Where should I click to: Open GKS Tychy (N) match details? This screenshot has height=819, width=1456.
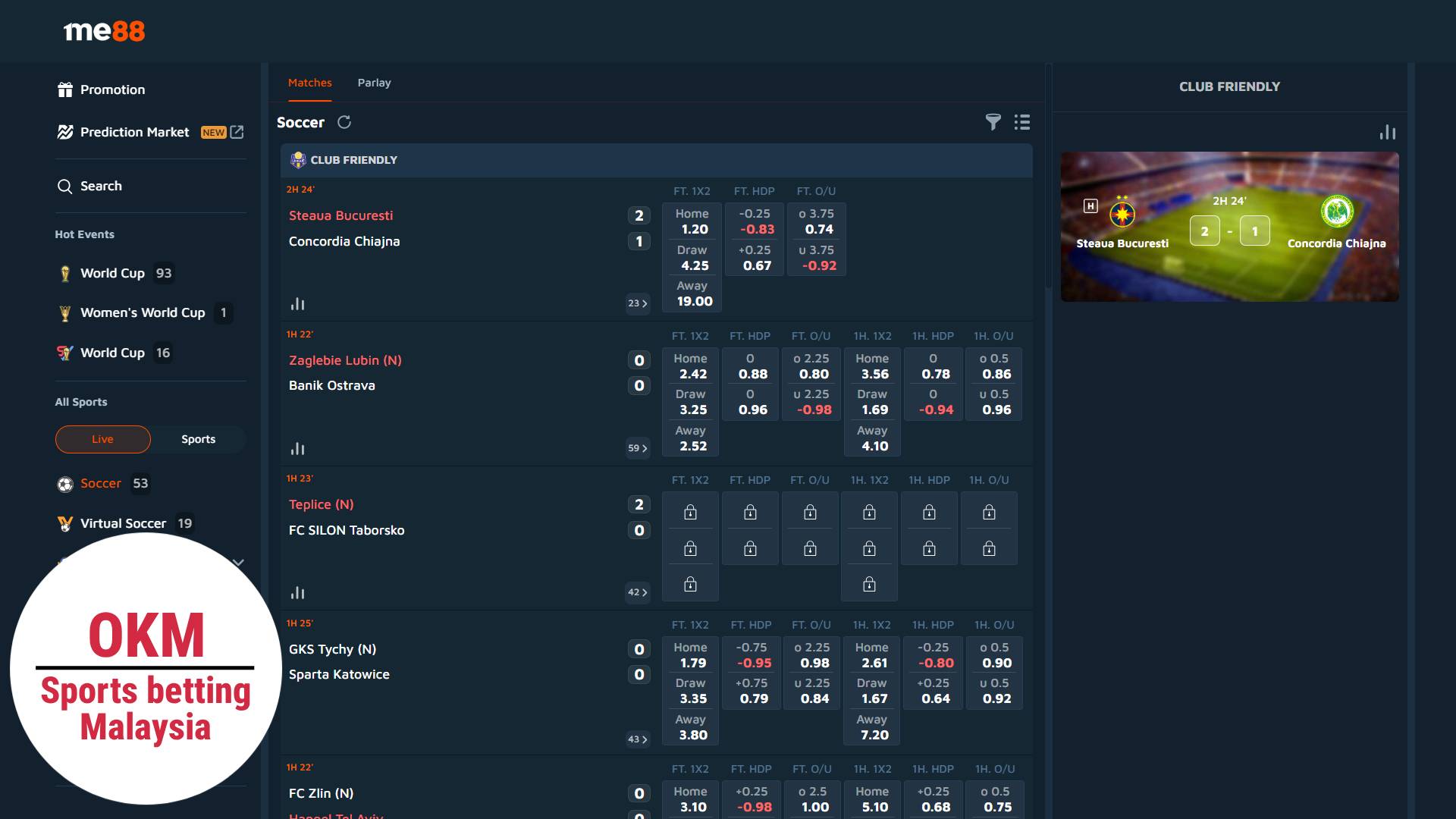coord(332,649)
